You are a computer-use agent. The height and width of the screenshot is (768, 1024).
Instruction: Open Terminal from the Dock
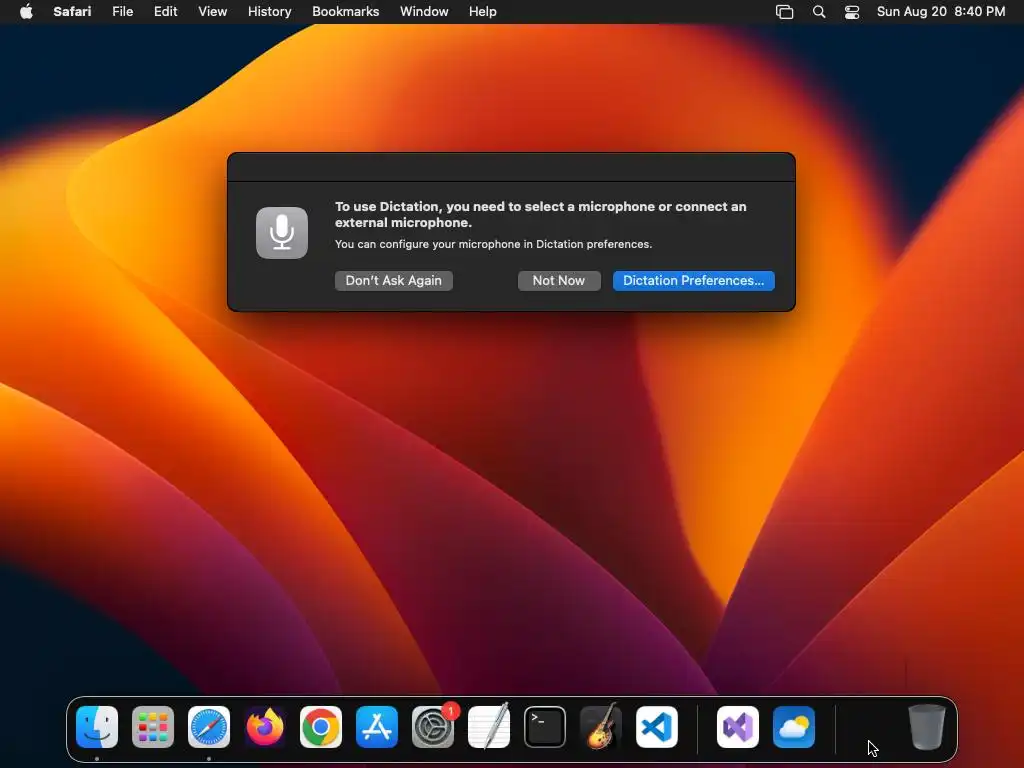tap(545, 727)
